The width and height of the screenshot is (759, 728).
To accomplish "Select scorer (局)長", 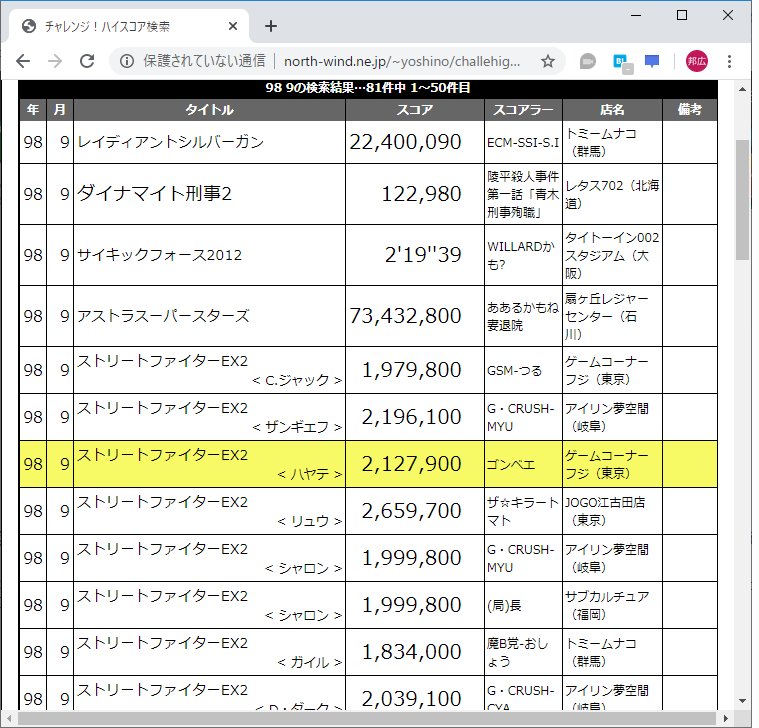I will [504, 606].
